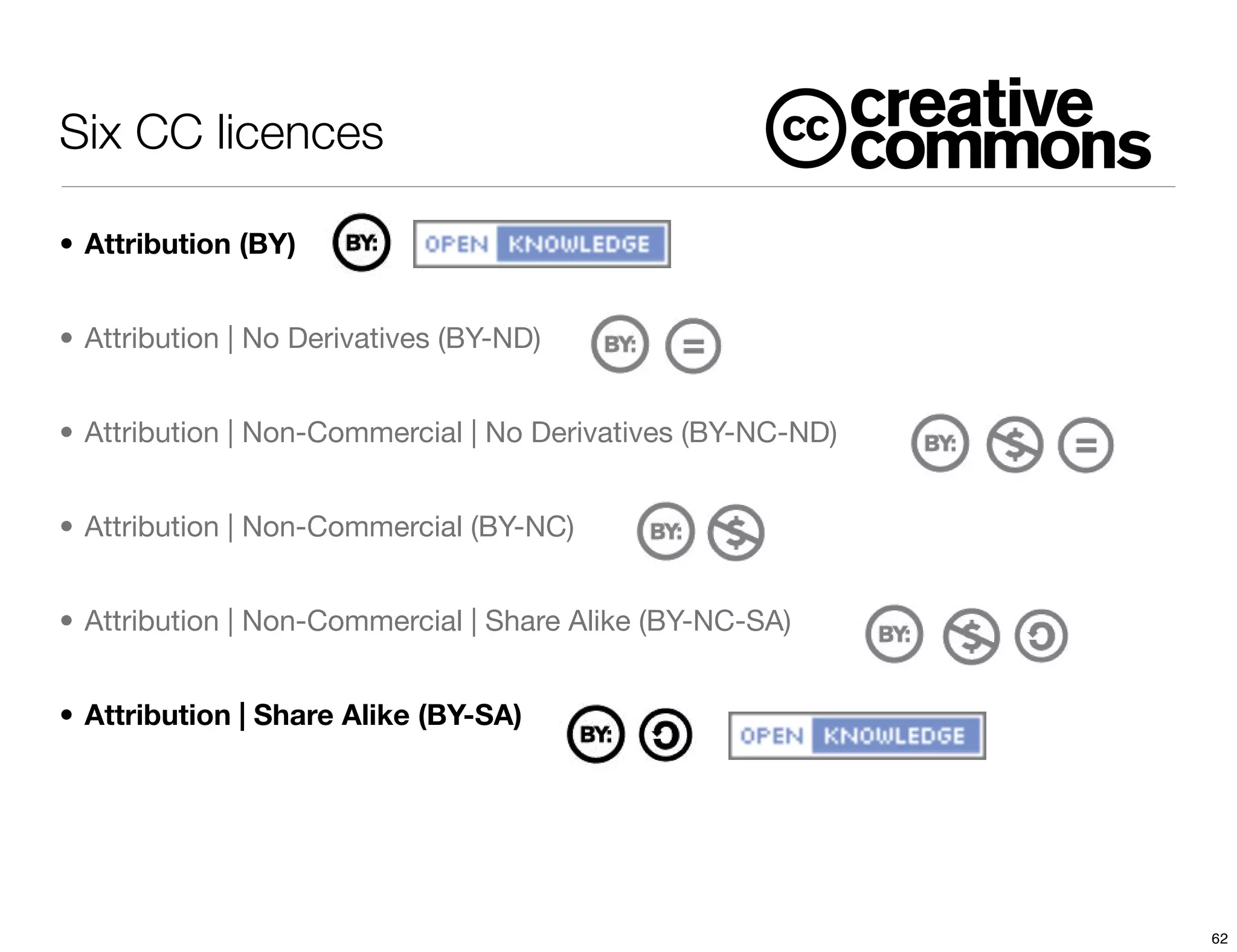Click the No Derivatives equals icon in BY-ND row

click(x=693, y=346)
